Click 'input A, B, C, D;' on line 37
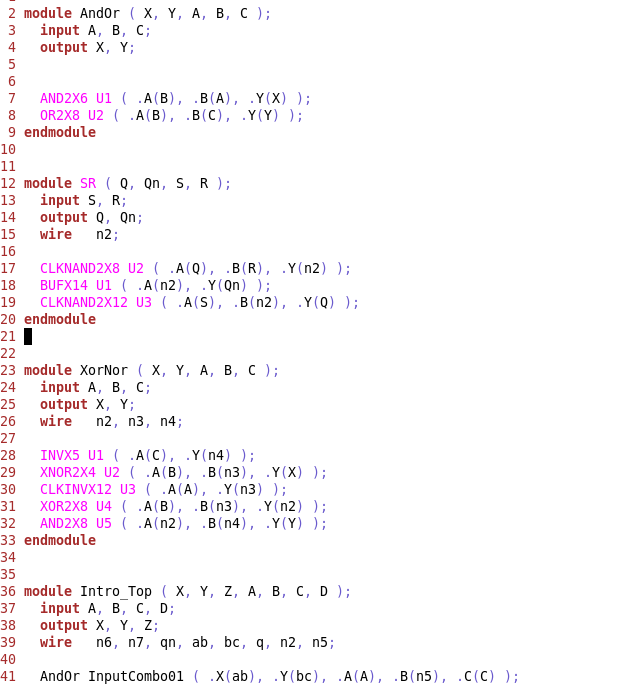The height and width of the screenshot is (697, 630). click(x=107, y=609)
